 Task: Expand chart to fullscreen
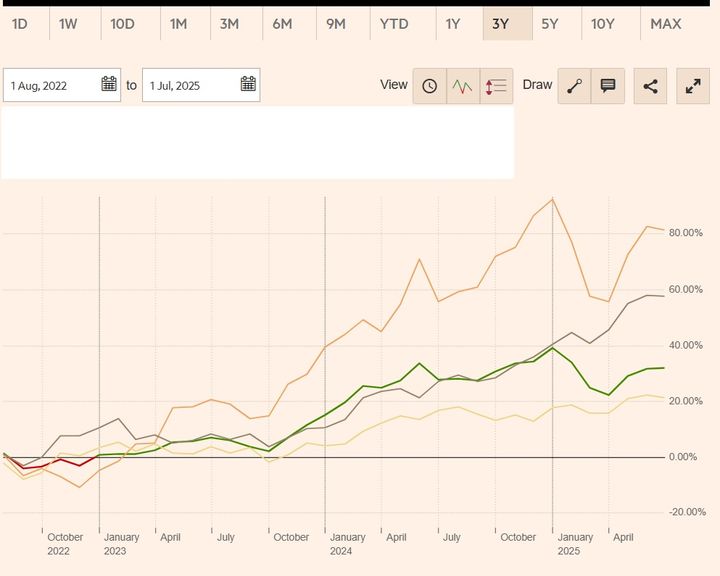692,86
